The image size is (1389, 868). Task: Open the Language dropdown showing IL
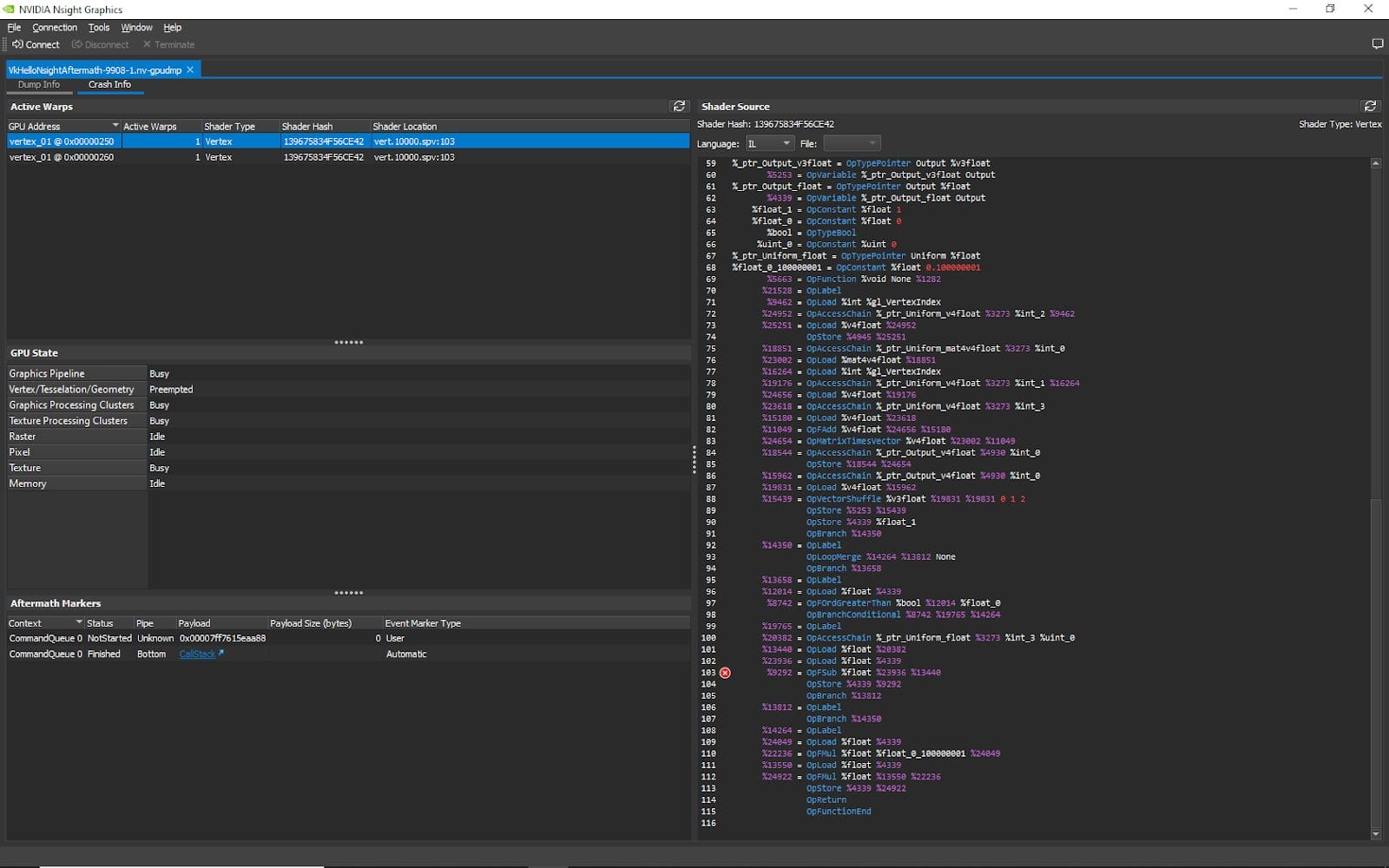click(769, 143)
